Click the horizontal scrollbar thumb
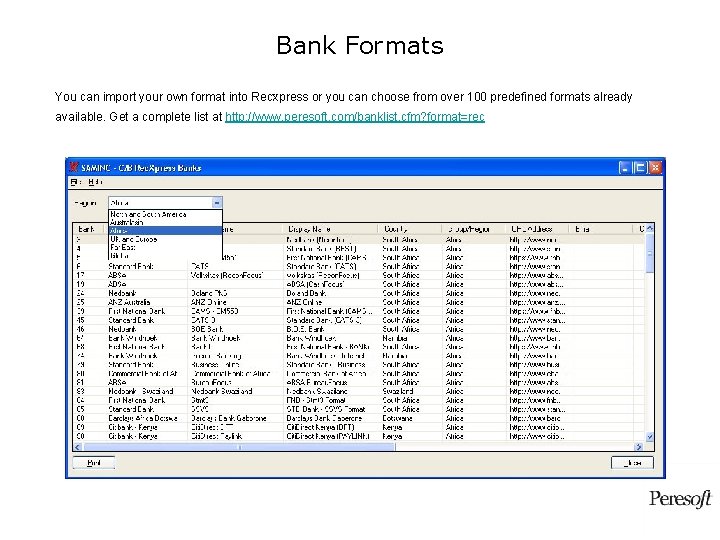This screenshot has width=720, height=540. (239, 447)
